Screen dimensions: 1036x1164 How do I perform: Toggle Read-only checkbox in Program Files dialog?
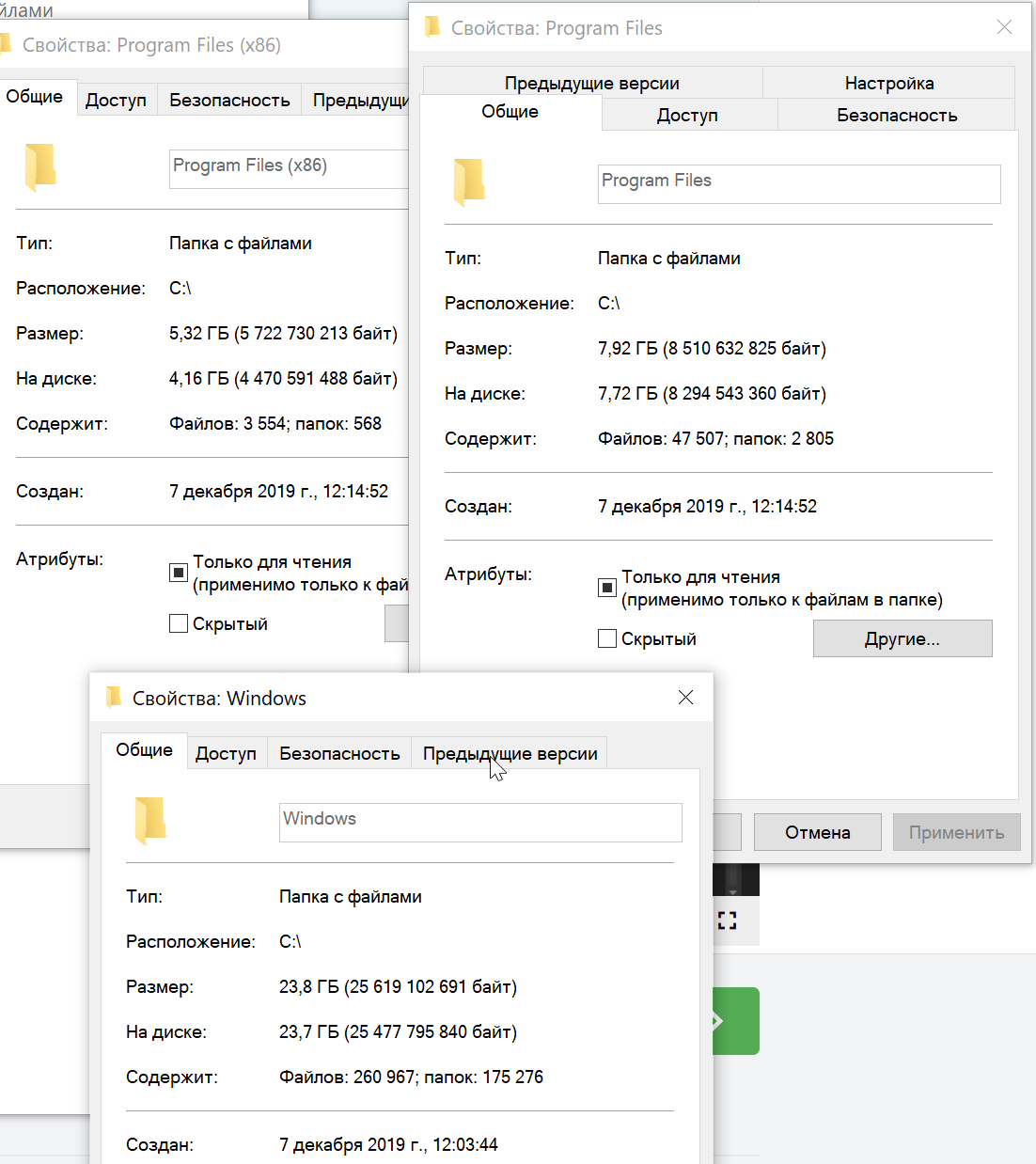pos(607,588)
